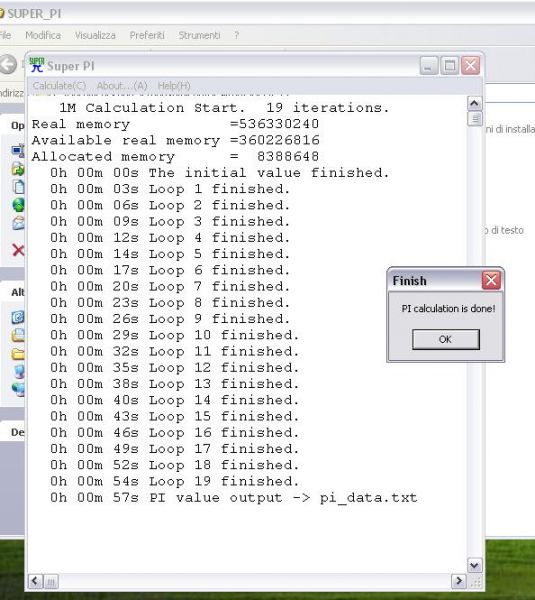Open the Preferiti menu

147,35
